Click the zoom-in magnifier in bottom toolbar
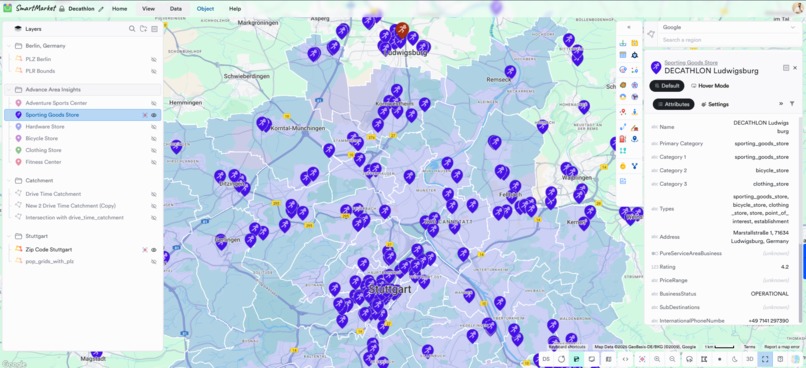 pos(657,359)
